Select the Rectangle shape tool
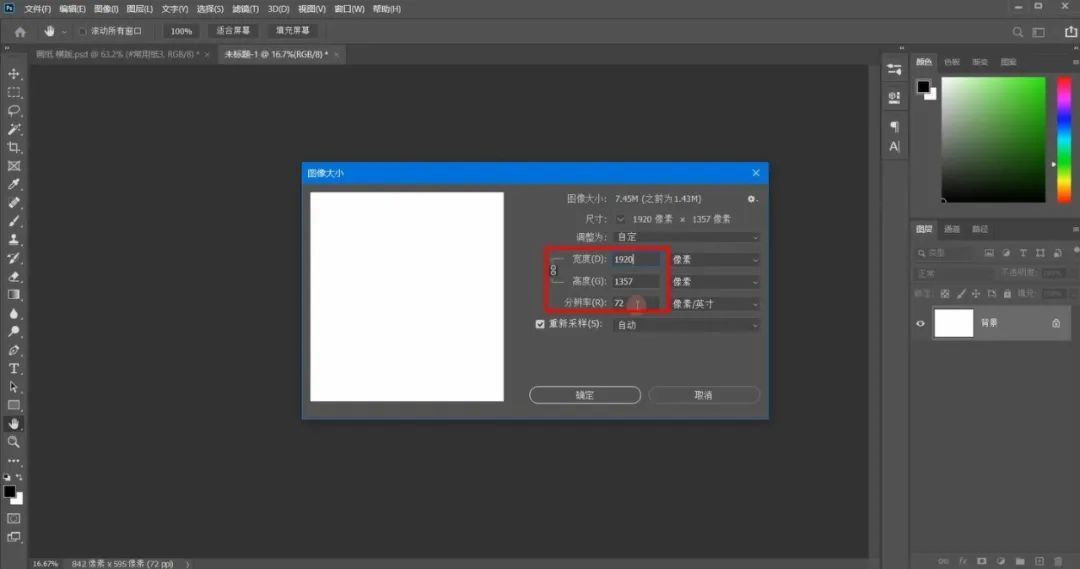The image size is (1080, 569). point(14,406)
